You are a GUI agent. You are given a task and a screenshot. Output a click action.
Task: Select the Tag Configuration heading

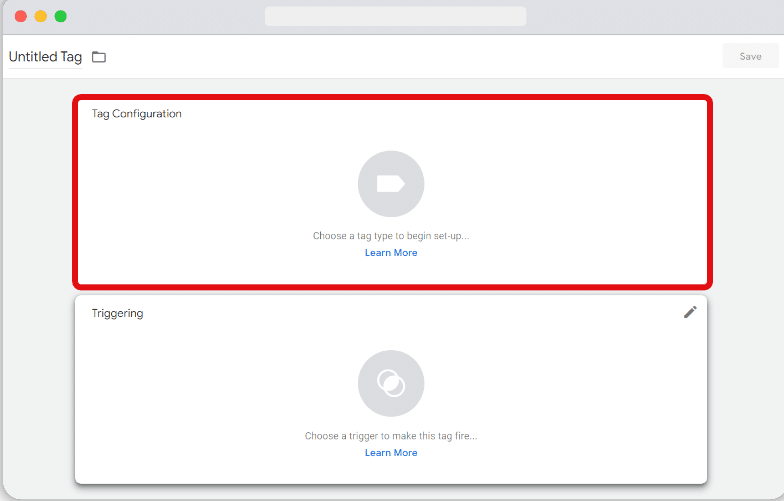coord(136,114)
